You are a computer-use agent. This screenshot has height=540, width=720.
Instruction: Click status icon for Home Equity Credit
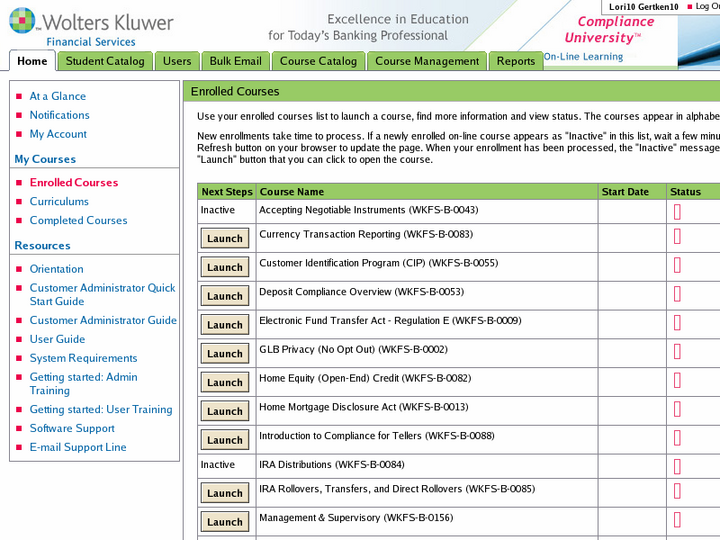pyautogui.click(x=677, y=381)
